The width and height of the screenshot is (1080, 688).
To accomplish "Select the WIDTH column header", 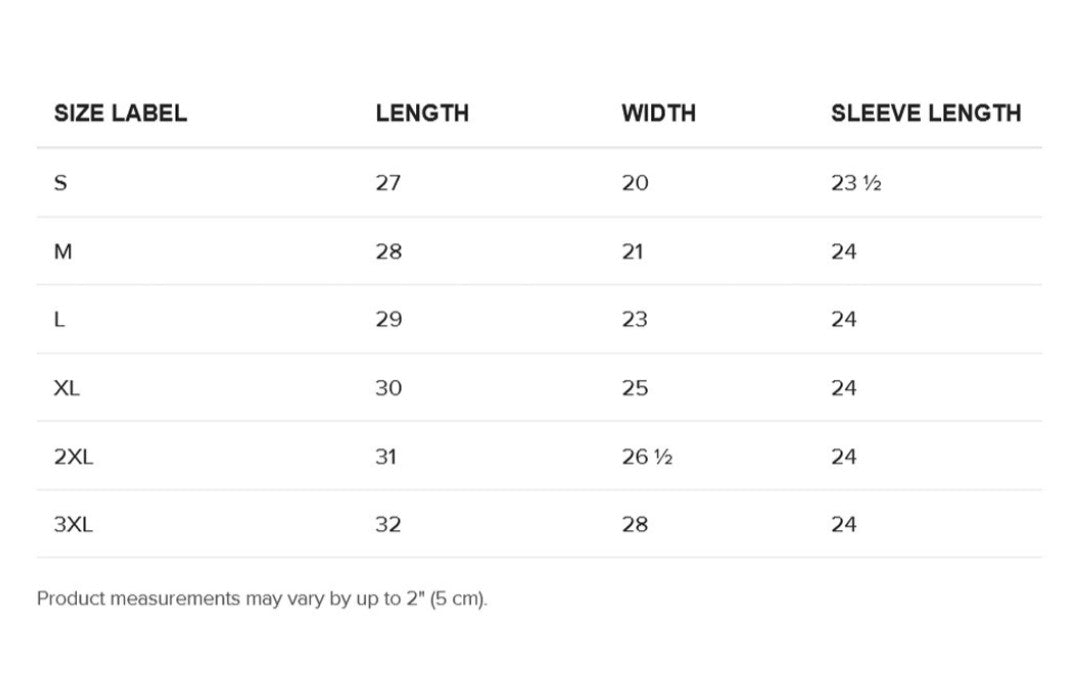I will [658, 113].
